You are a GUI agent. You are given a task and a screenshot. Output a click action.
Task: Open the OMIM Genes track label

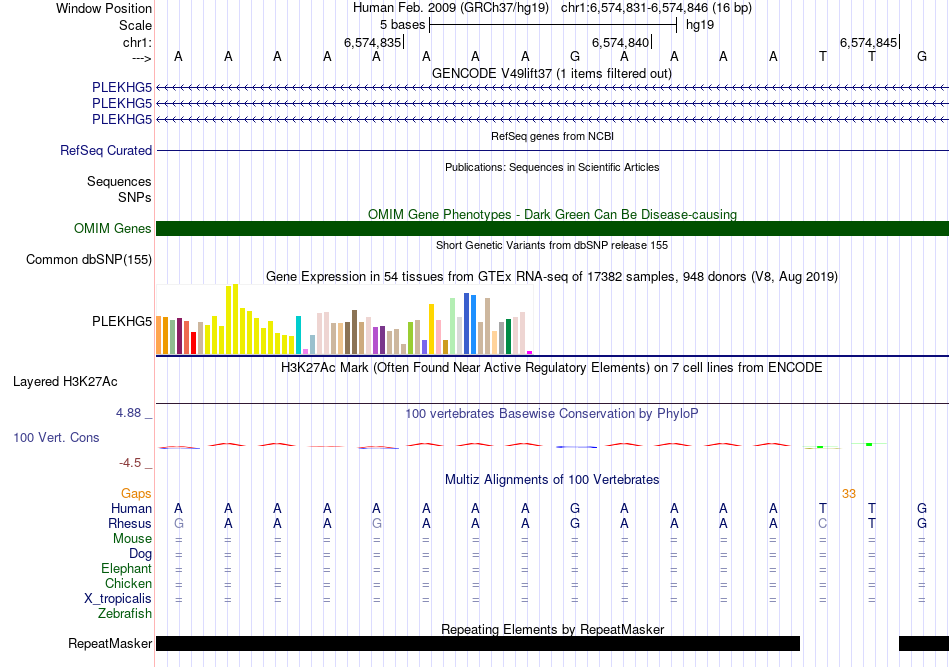(x=113, y=228)
